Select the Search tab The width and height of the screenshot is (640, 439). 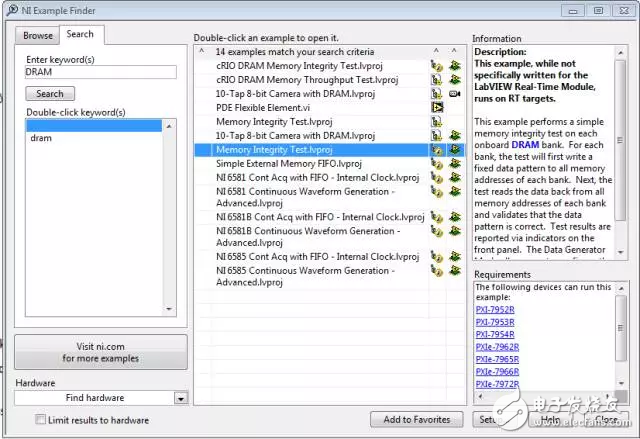click(x=80, y=34)
